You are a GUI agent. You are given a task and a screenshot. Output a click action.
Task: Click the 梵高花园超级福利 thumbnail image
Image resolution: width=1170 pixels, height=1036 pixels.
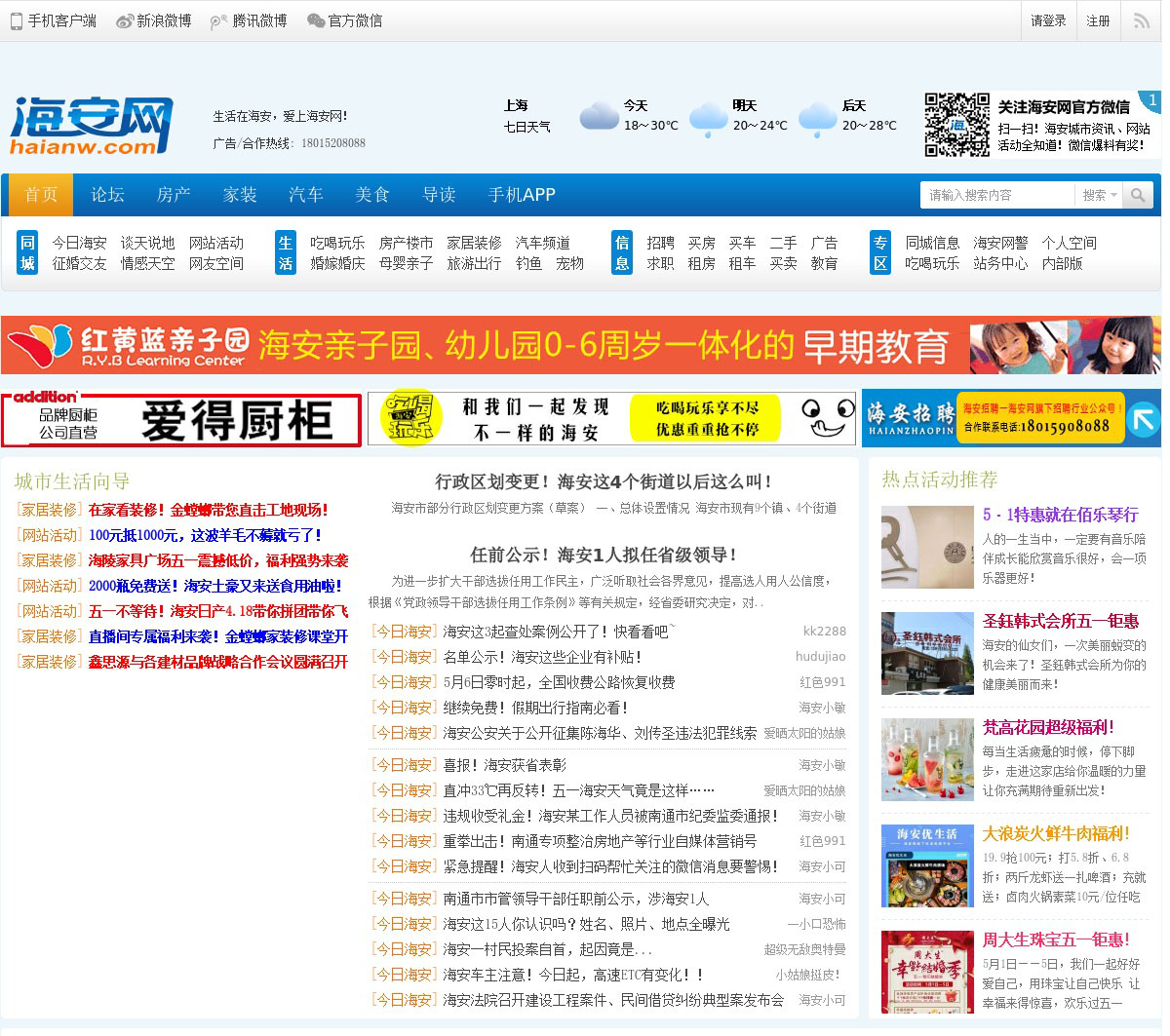point(927,759)
